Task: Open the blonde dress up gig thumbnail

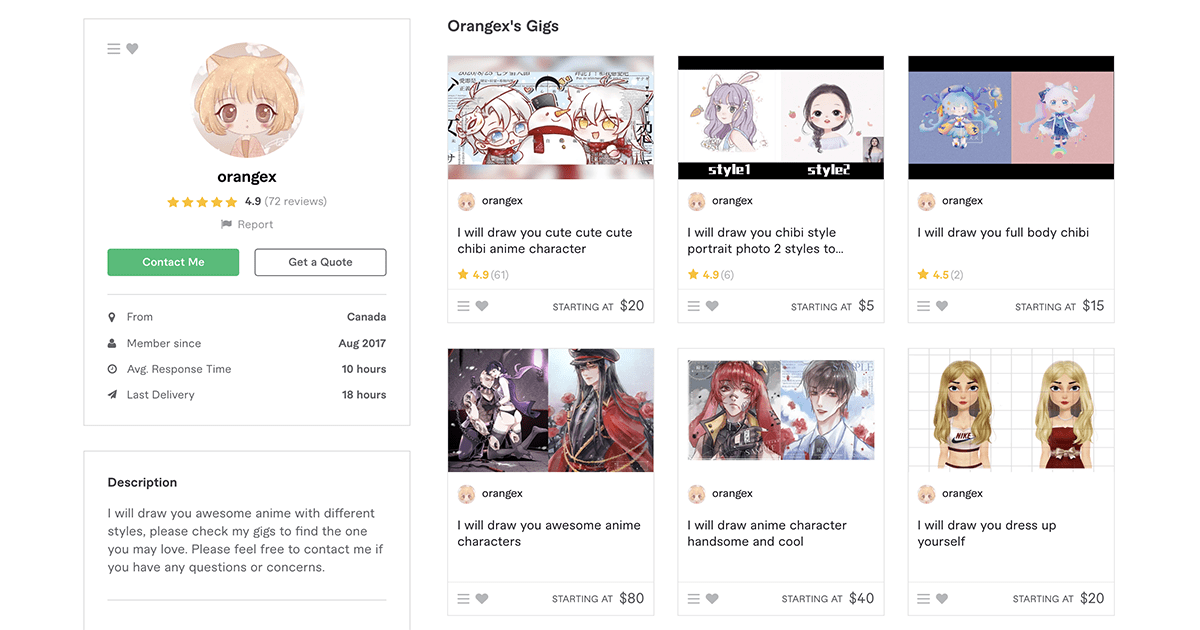Action: pos(1011,410)
